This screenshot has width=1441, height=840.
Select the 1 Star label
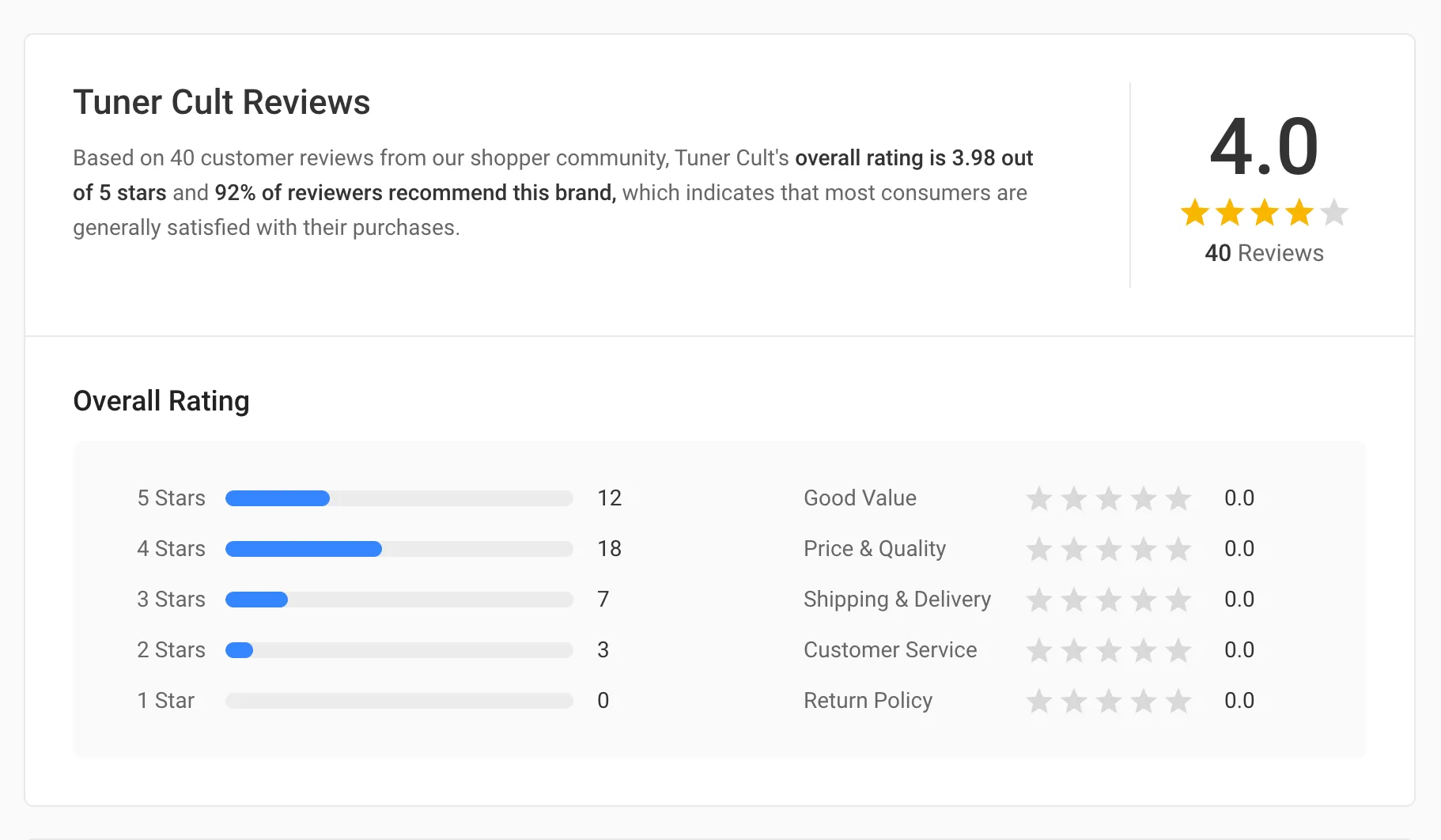pos(165,701)
